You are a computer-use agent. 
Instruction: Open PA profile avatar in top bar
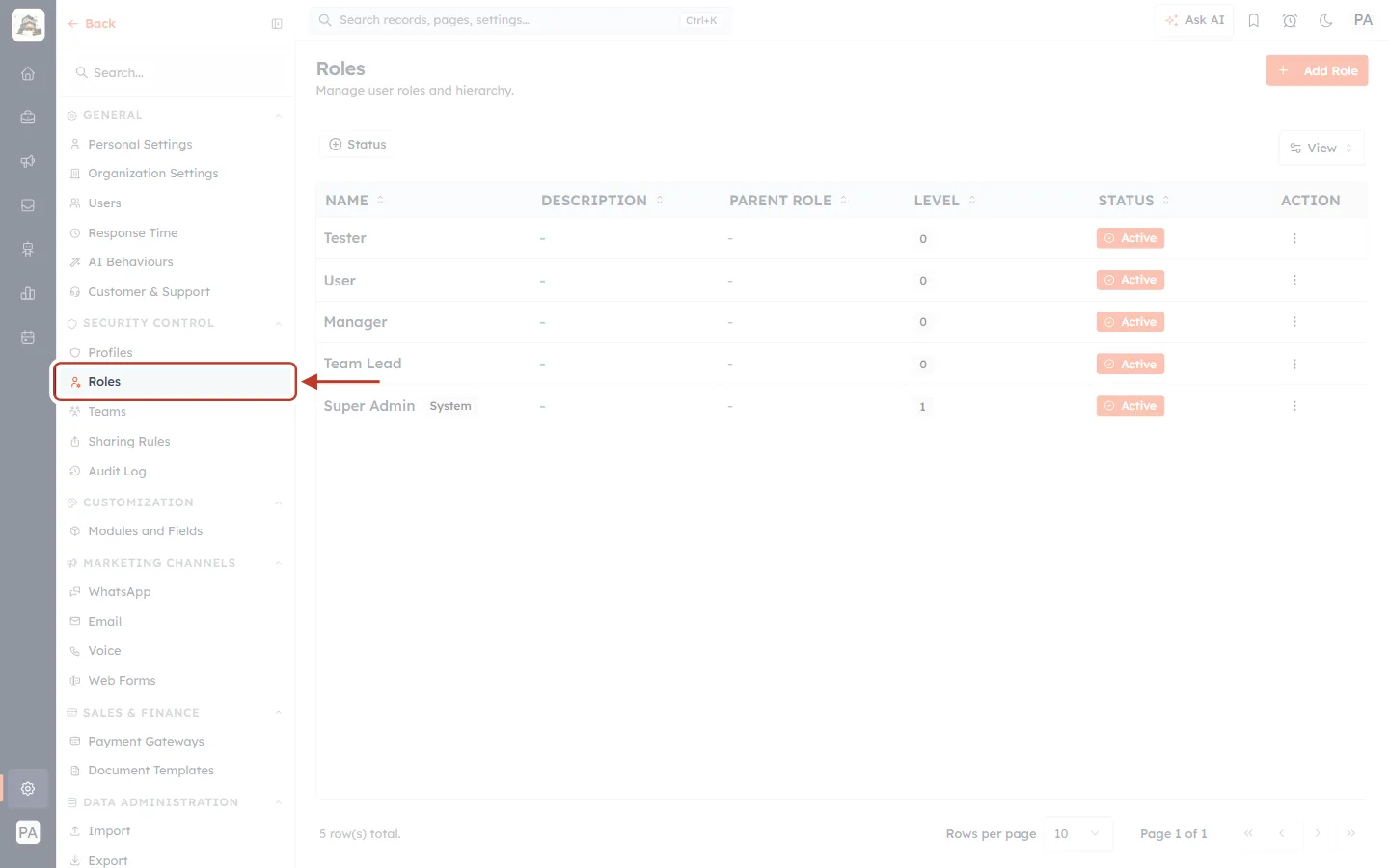(x=1363, y=20)
